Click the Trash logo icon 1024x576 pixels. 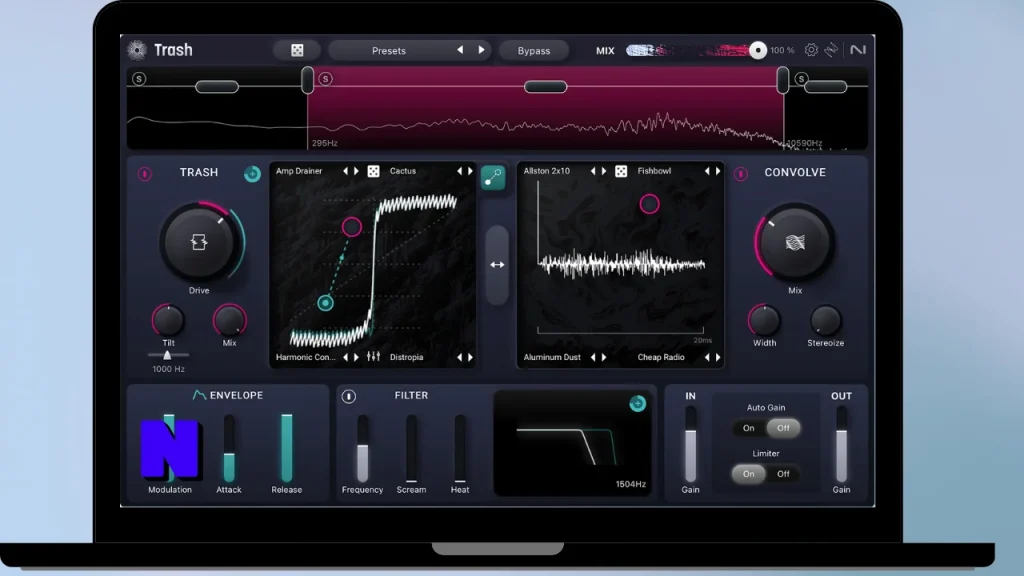point(137,50)
